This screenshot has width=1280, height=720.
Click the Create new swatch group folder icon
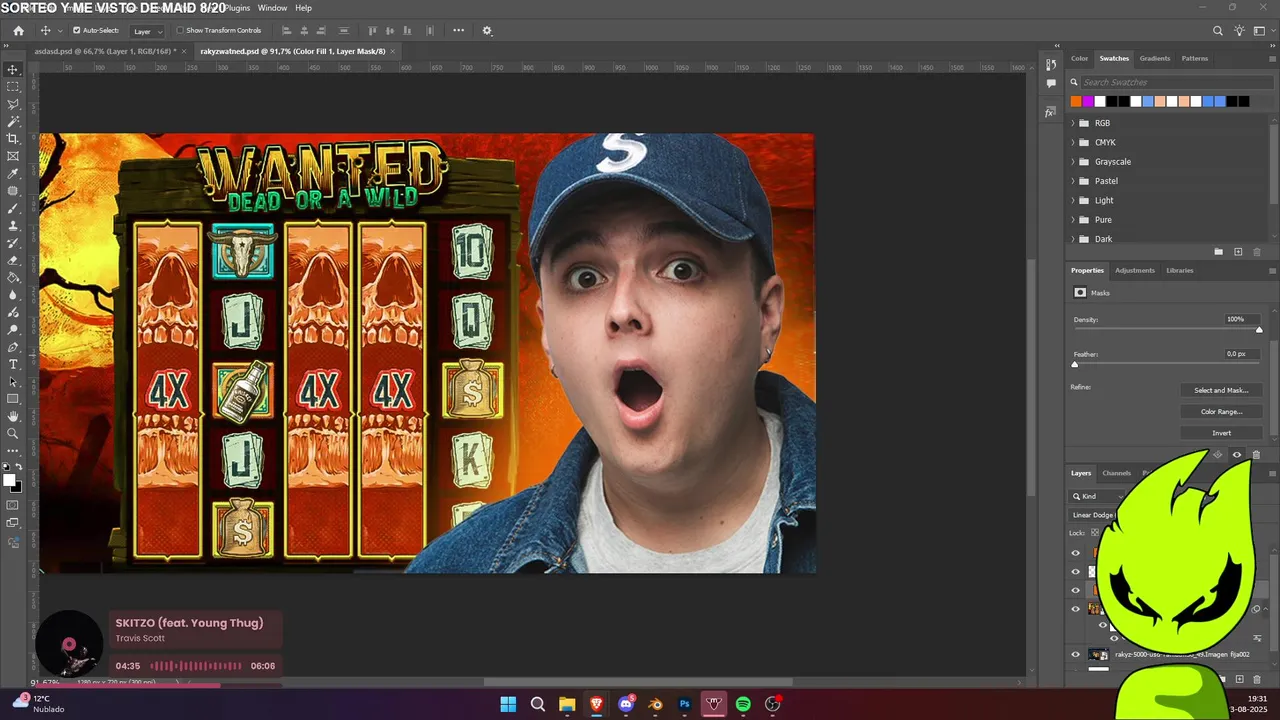click(1218, 252)
